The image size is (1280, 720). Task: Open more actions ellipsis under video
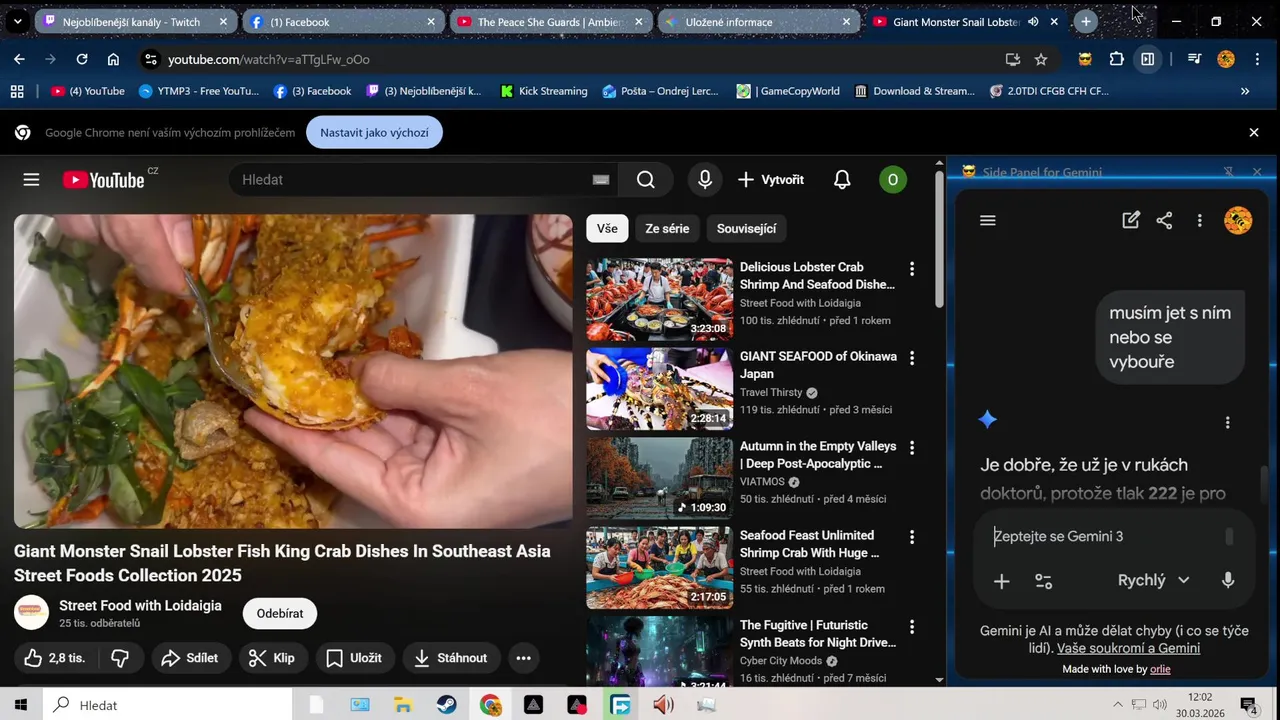click(x=523, y=658)
